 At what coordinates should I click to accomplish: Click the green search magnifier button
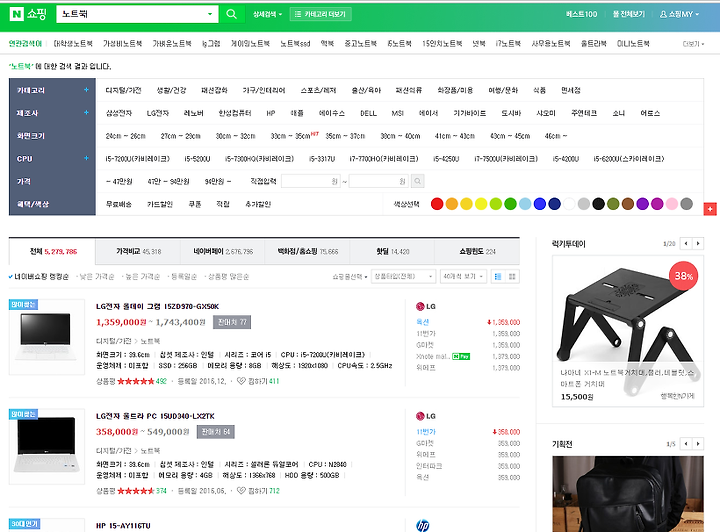[x=231, y=14]
